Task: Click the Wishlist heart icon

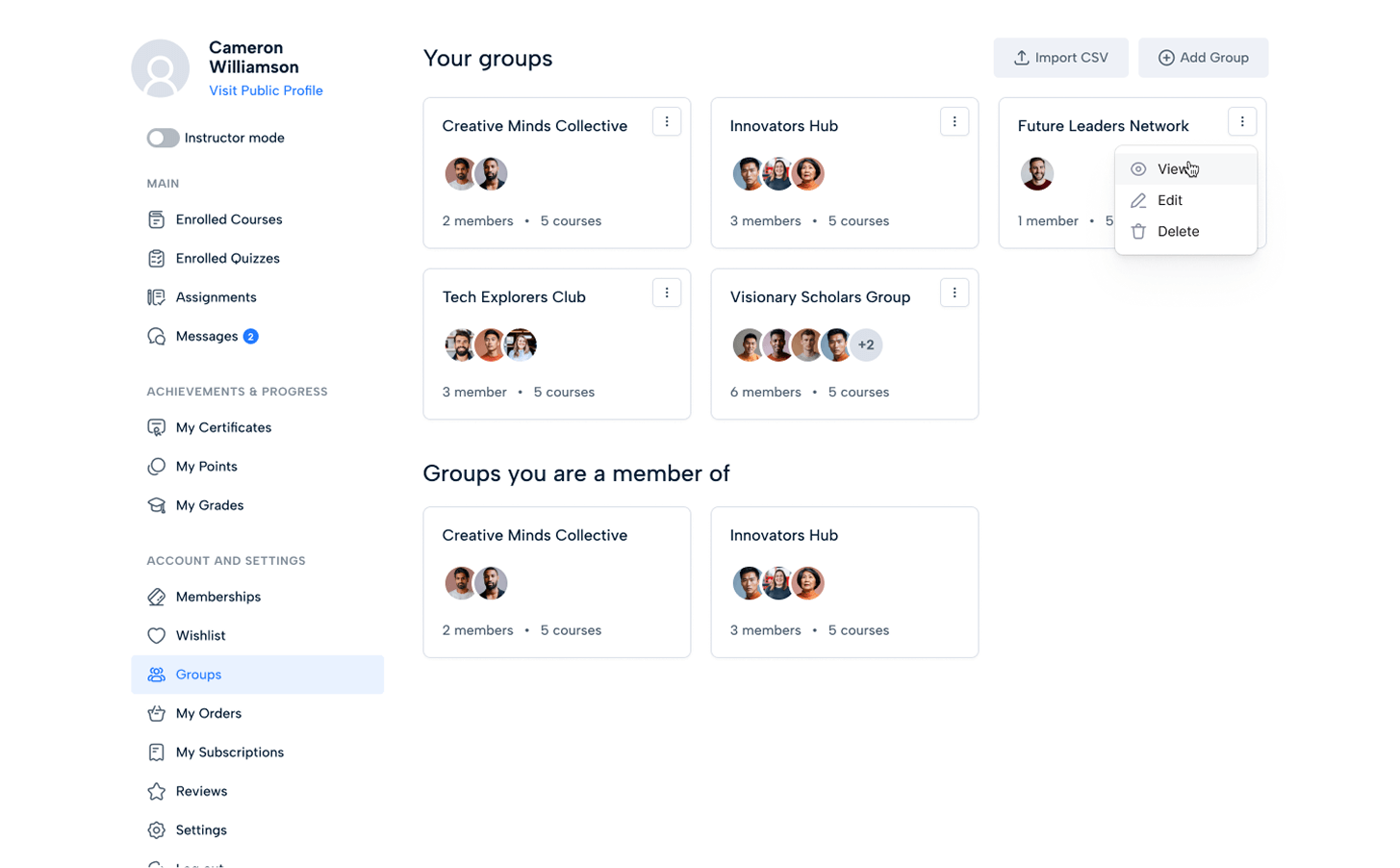Action: [x=156, y=635]
